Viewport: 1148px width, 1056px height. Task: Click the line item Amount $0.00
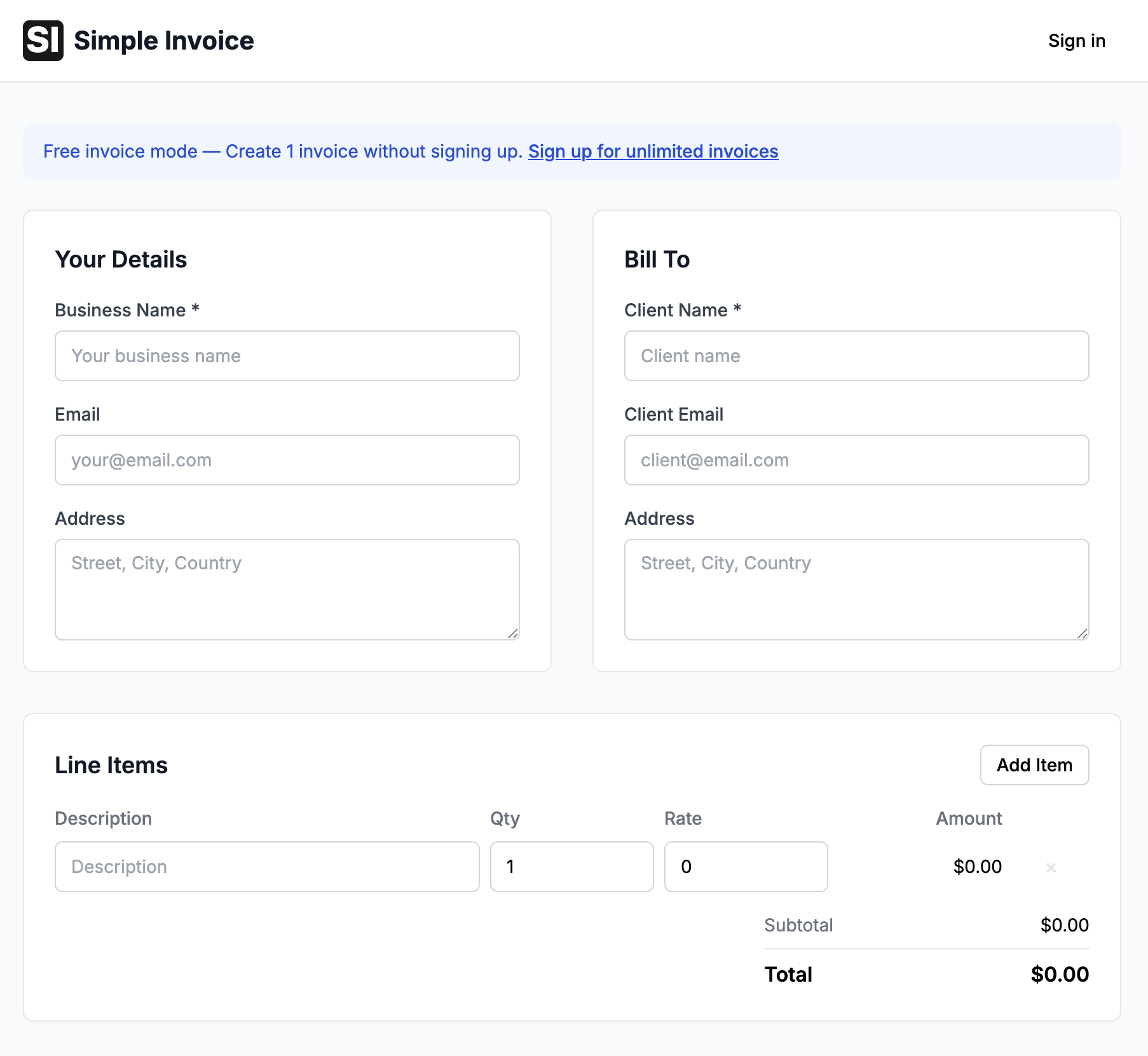point(977,867)
